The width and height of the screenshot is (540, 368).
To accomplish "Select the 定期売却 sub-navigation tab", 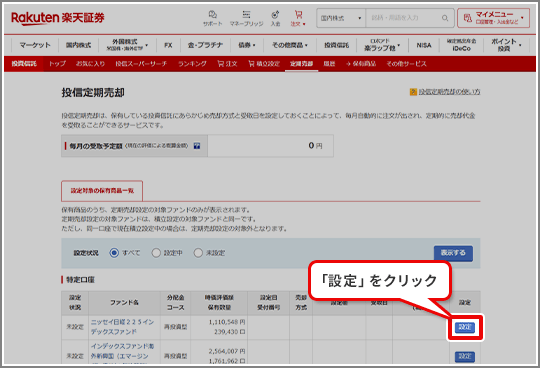I will tap(301, 64).
